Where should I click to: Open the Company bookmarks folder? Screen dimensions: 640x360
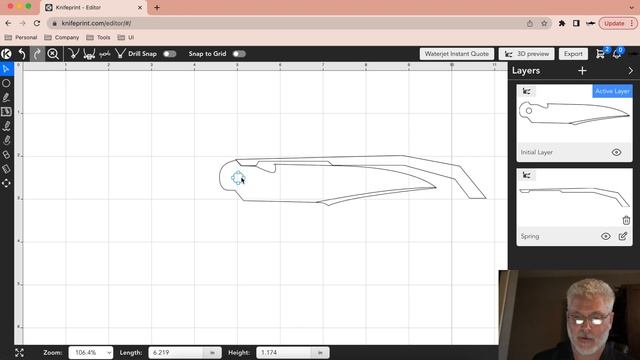[x=62, y=37]
